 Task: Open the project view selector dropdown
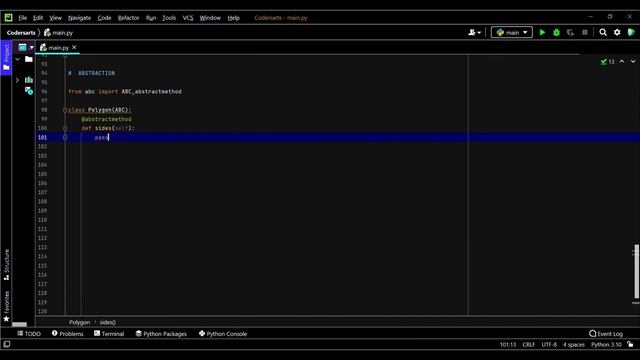(x=26, y=47)
